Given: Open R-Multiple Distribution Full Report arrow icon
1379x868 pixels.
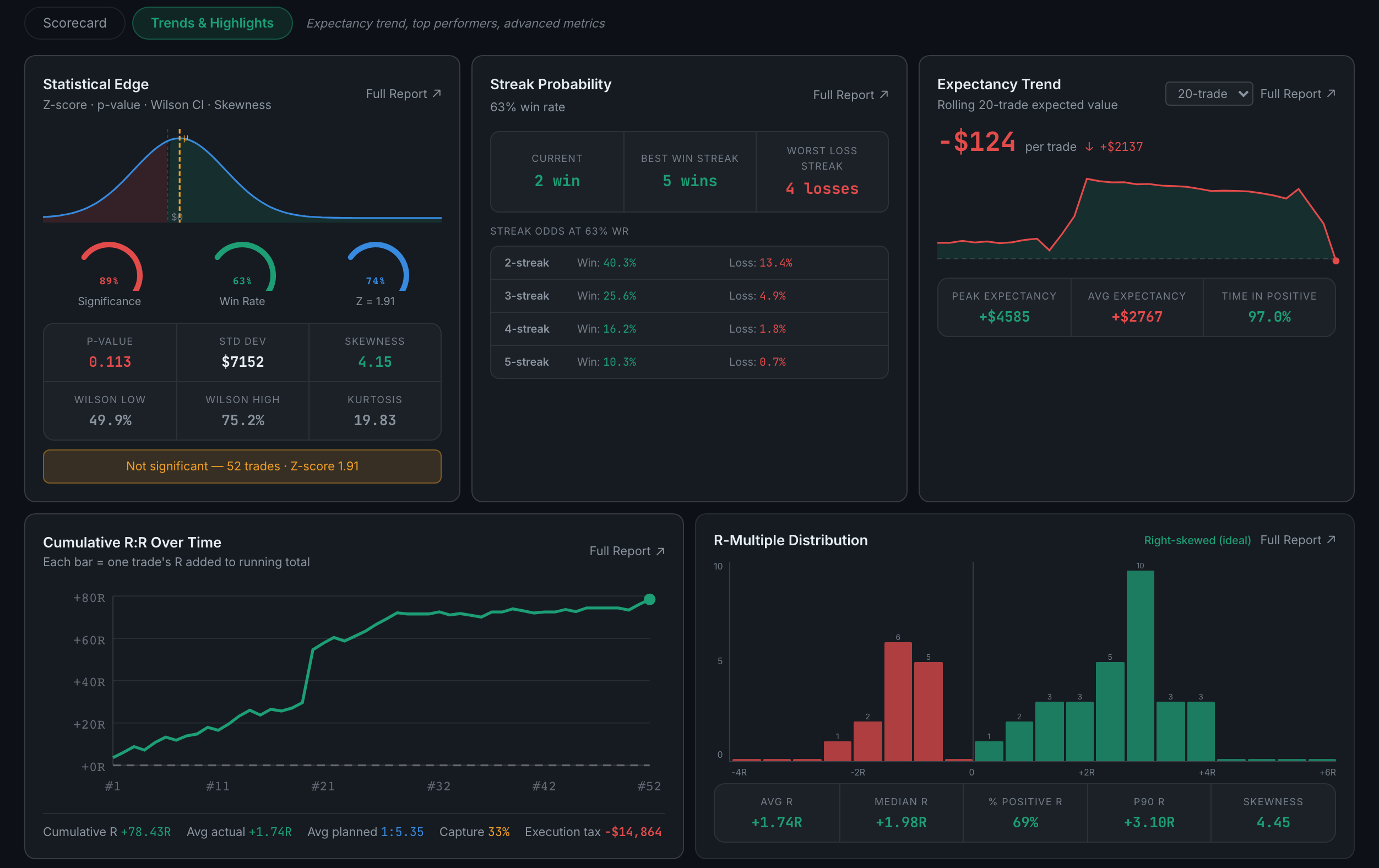Looking at the screenshot, I should (x=1331, y=539).
